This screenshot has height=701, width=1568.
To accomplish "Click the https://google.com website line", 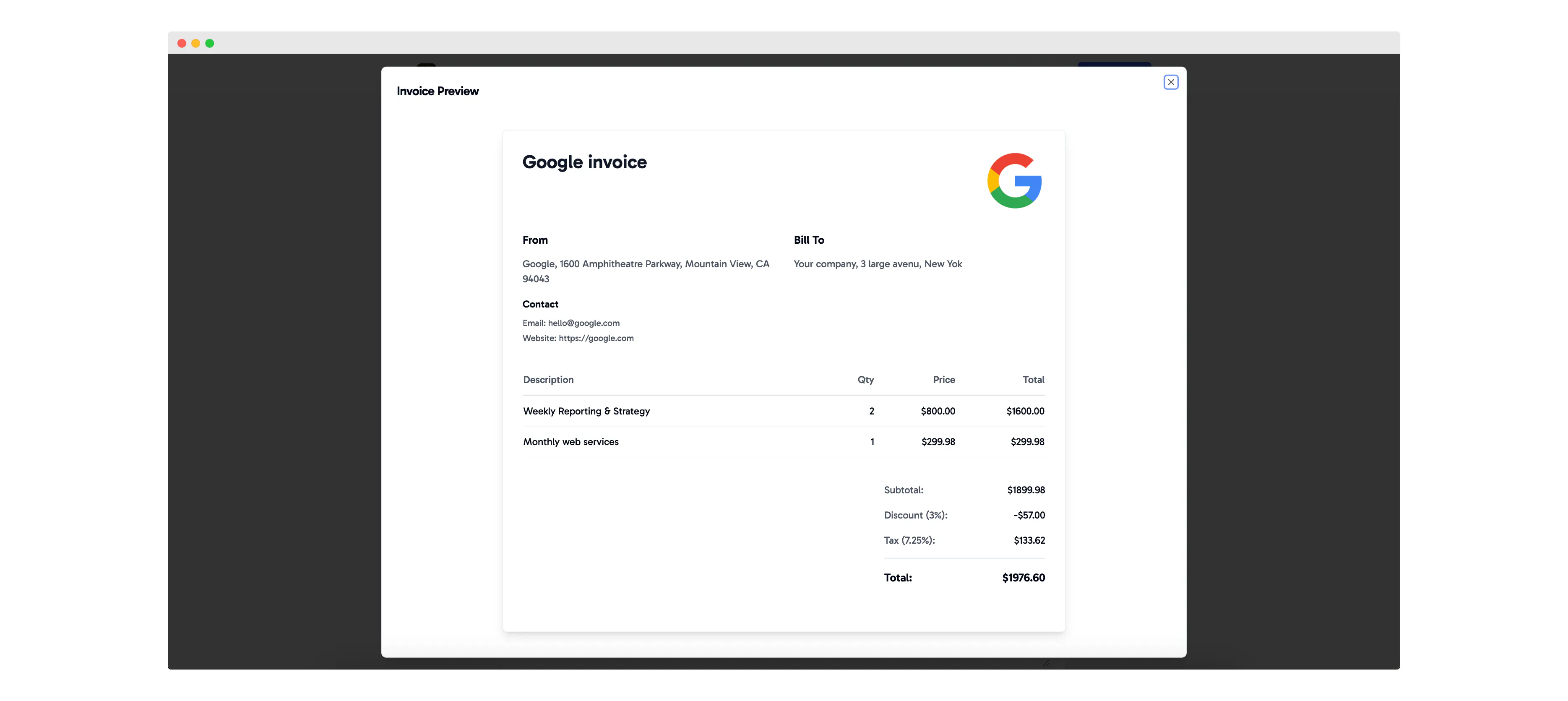I will point(578,338).
